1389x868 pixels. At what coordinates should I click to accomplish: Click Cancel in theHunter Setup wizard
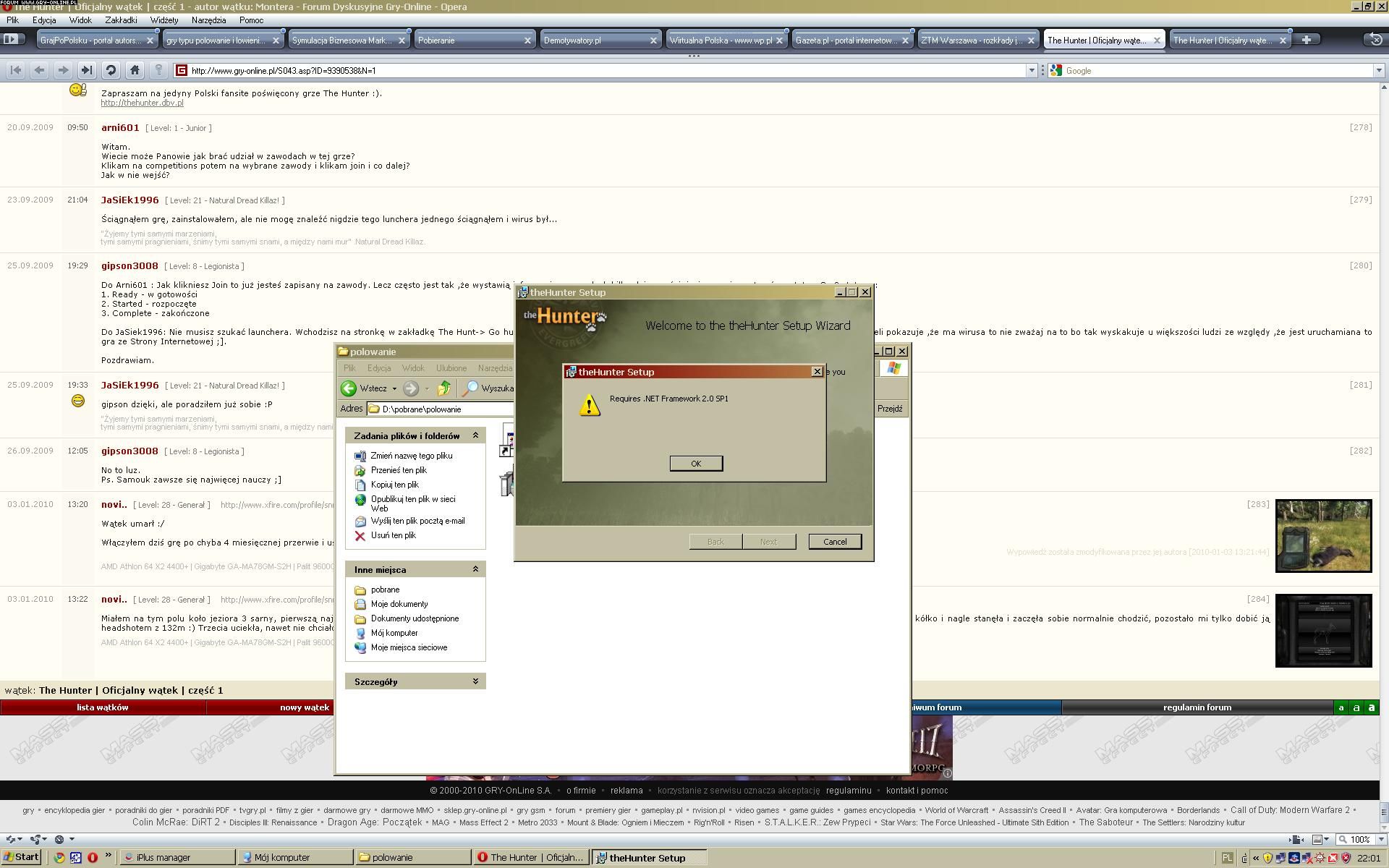pyautogui.click(x=834, y=542)
